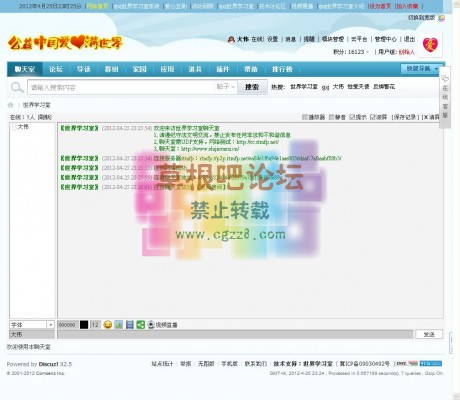Open the 管理中心 link
460x400 pixels.
(385, 39)
